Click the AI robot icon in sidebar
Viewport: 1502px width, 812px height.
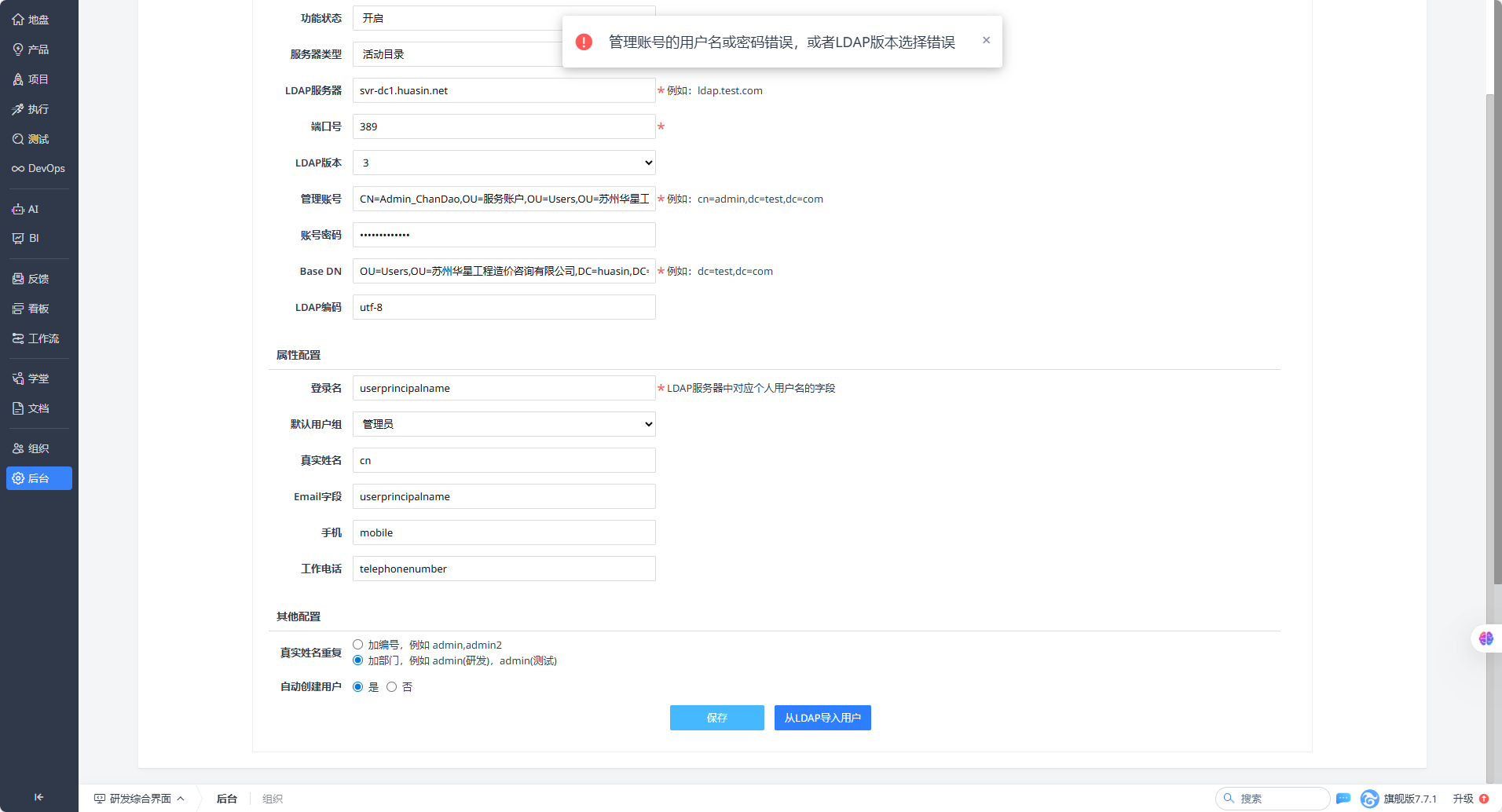click(17, 209)
